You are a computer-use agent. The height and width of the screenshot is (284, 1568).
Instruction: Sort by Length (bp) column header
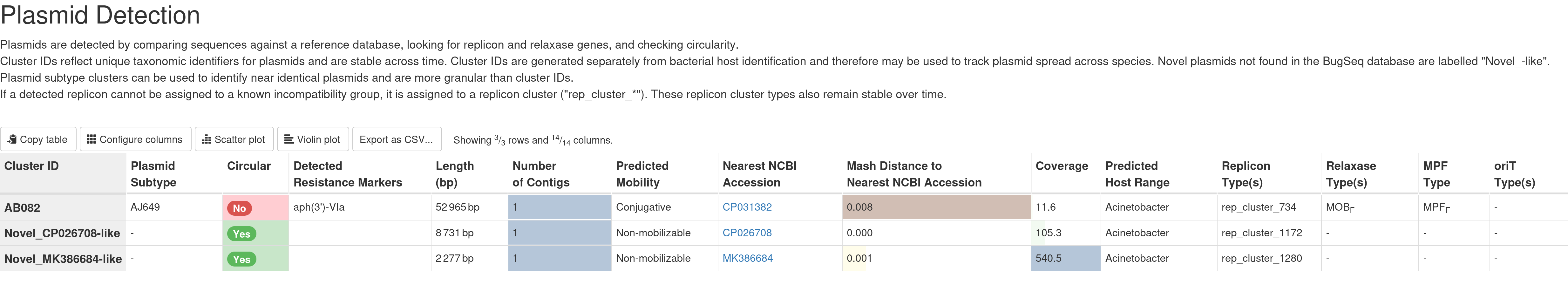pos(455,174)
